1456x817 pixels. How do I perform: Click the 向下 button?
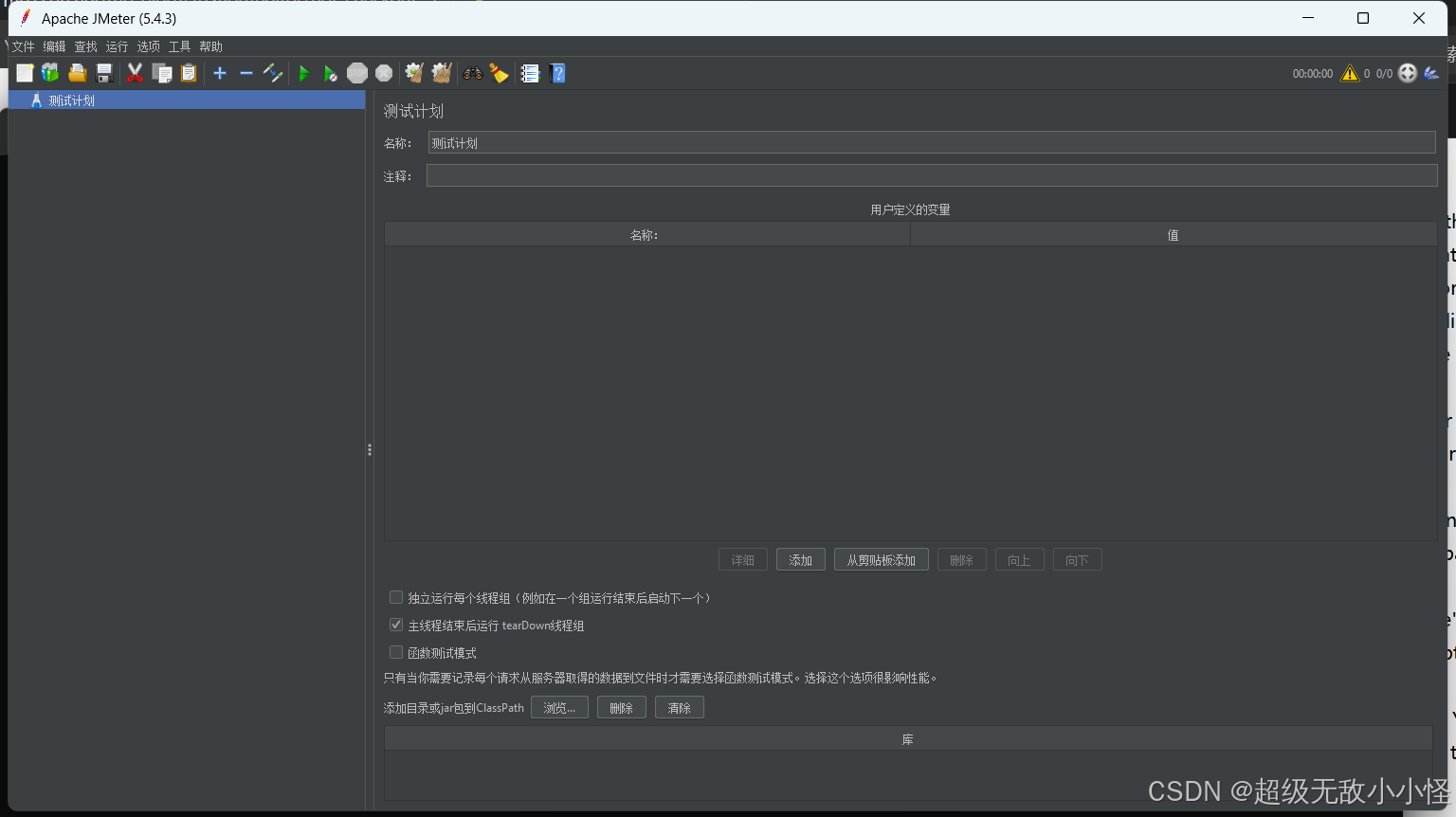click(1078, 560)
